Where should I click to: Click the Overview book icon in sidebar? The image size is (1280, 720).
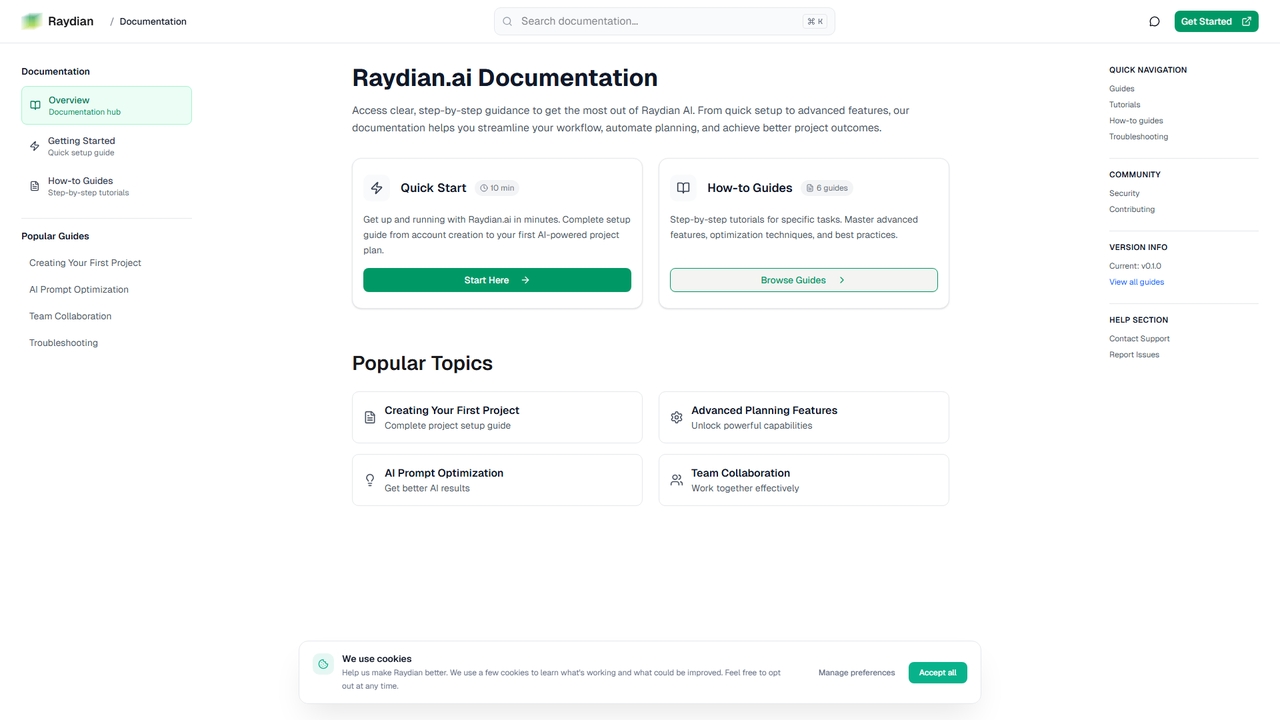(x=35, y=105)
